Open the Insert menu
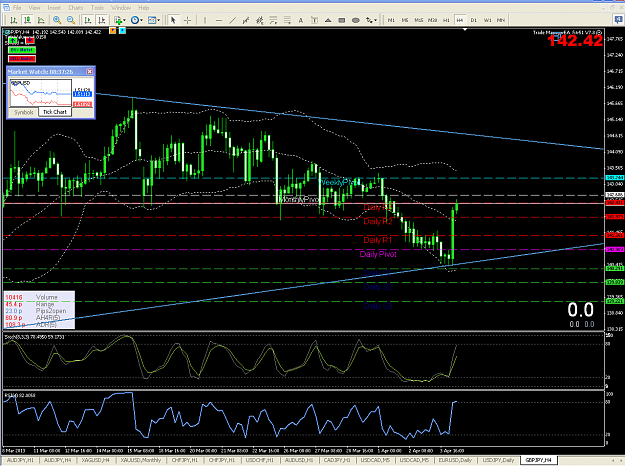This screenshot has width=625, height=466. click(54, 8)
